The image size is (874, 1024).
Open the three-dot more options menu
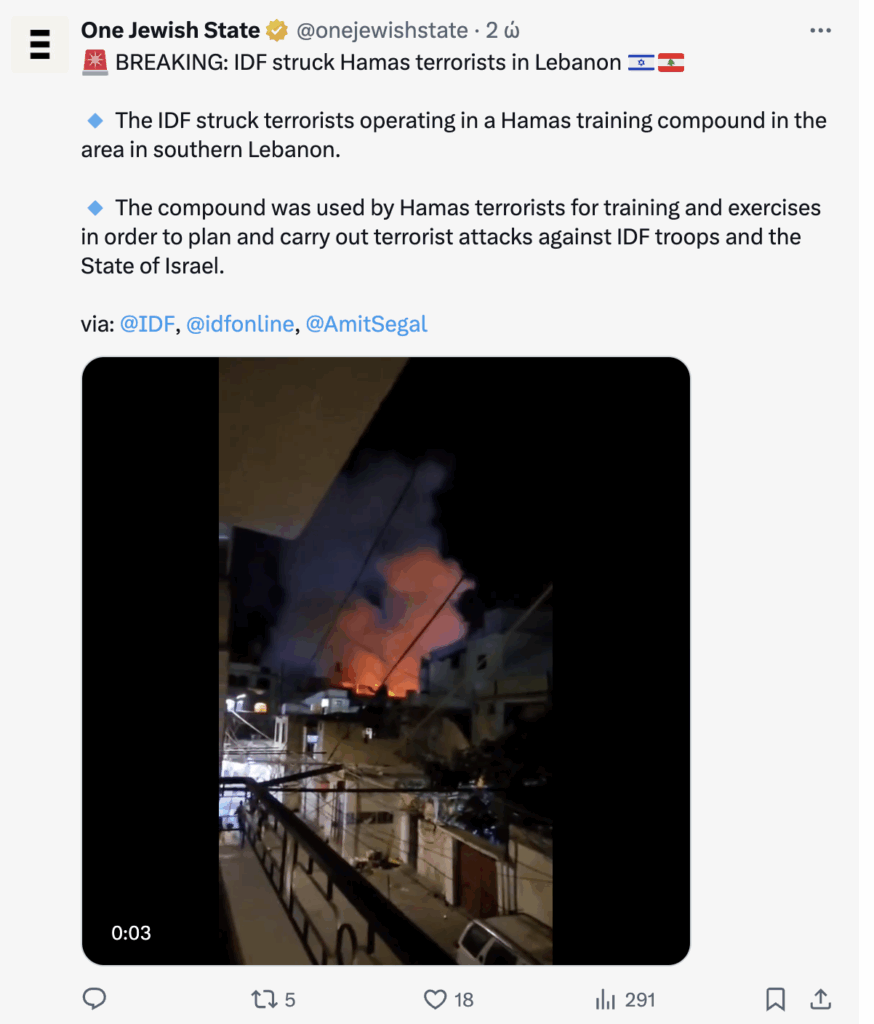[820, 31]
